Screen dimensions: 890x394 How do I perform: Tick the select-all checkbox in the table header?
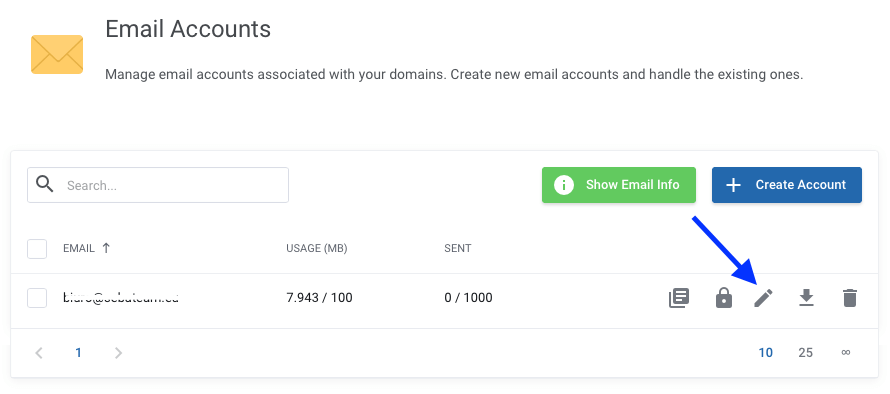coord(37,249)
